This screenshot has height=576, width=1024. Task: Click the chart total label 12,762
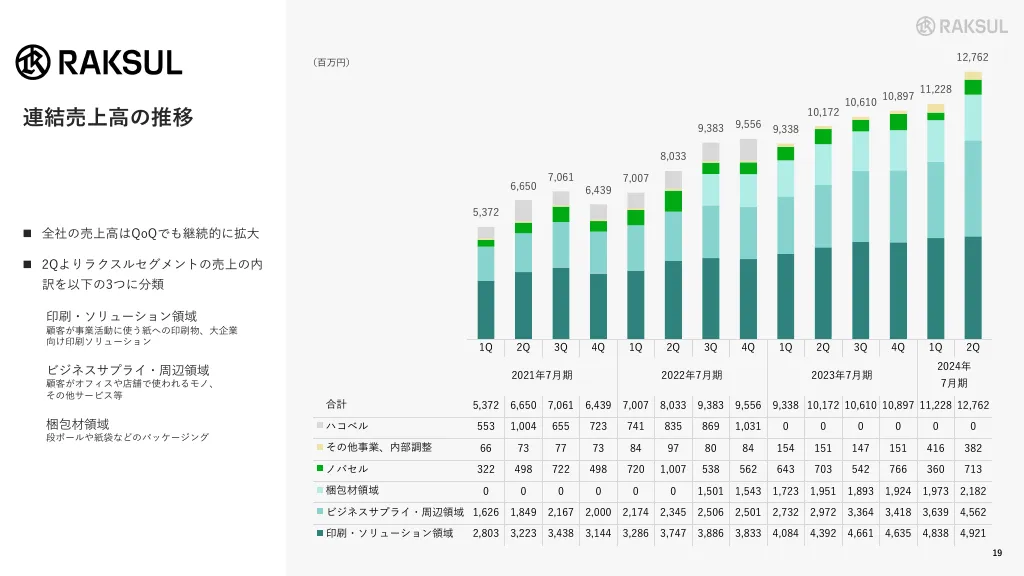click(972, 57)
